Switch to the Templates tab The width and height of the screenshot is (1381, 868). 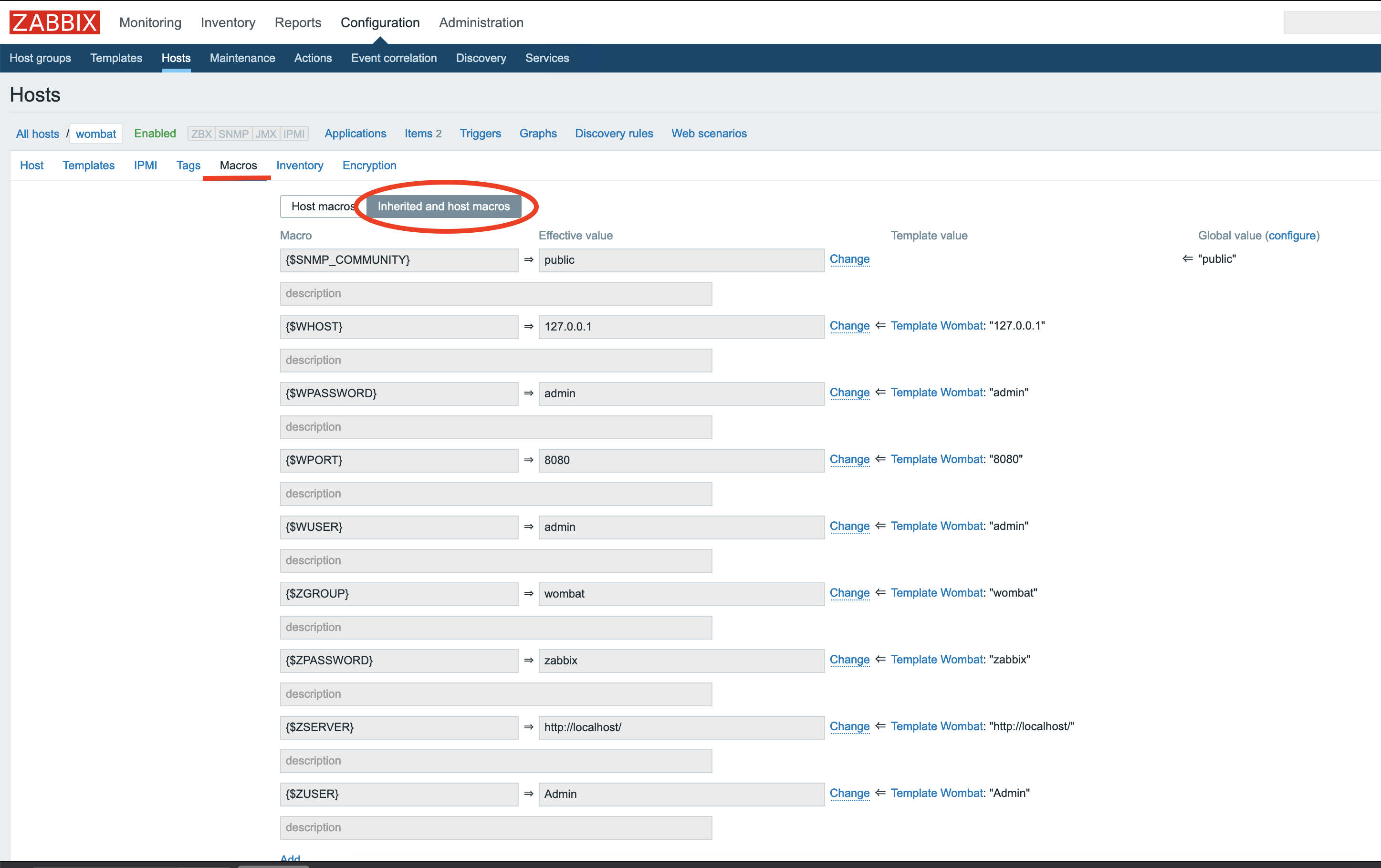(x=88, y=165)
